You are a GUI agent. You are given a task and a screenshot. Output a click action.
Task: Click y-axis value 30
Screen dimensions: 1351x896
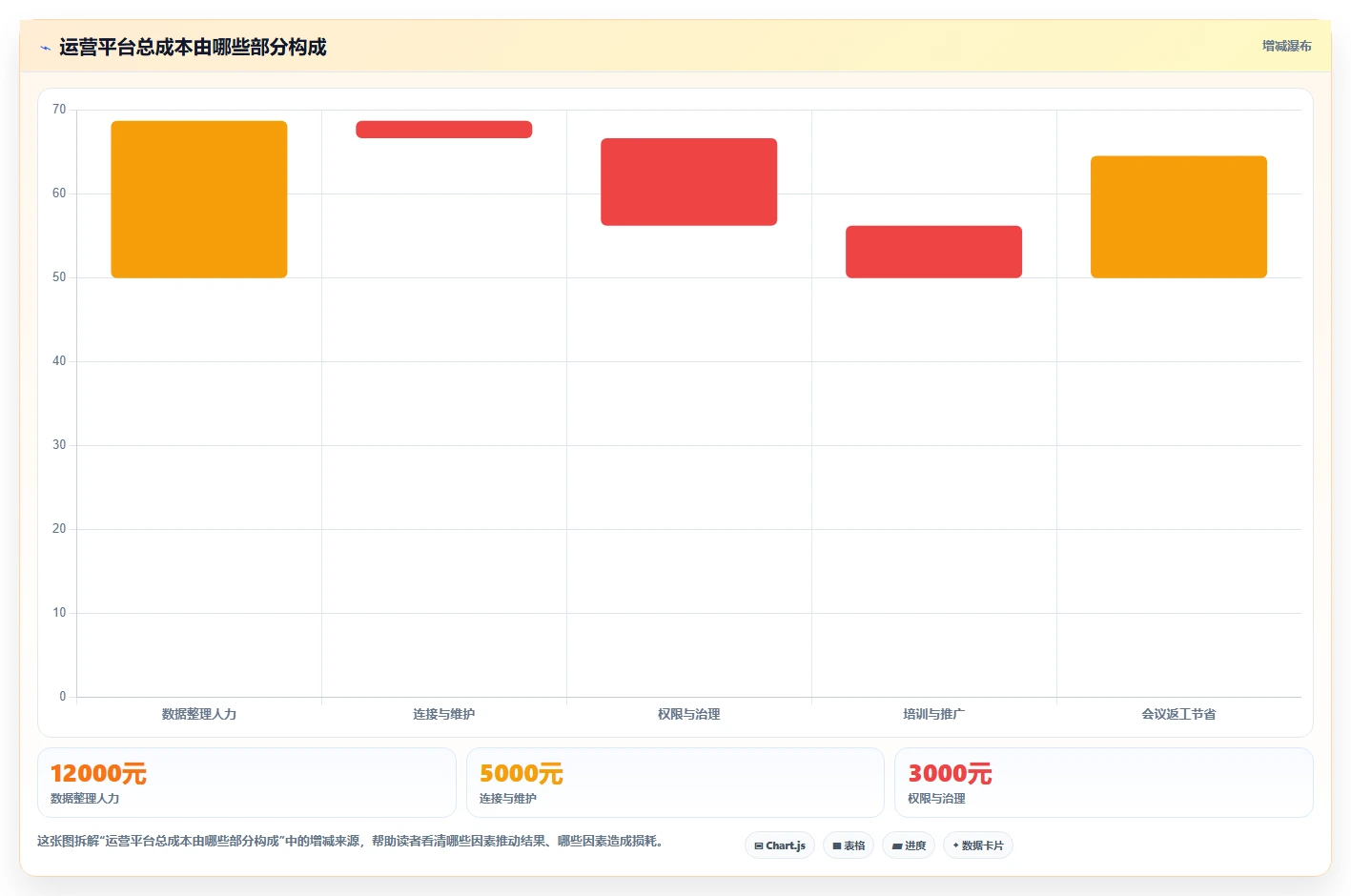pyautogui.click(x=59, y=445)
